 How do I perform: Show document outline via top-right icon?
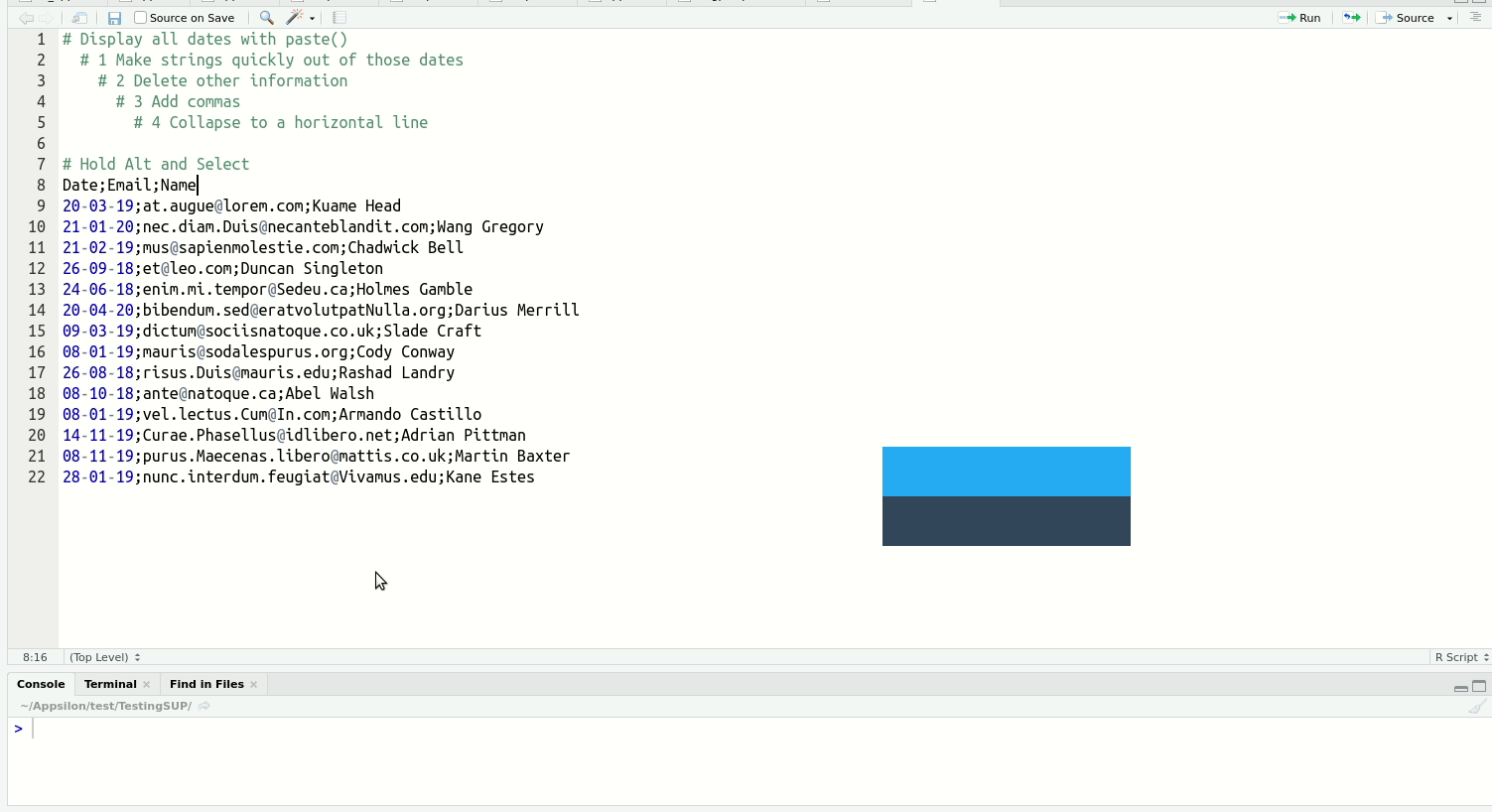[1475, 18]
